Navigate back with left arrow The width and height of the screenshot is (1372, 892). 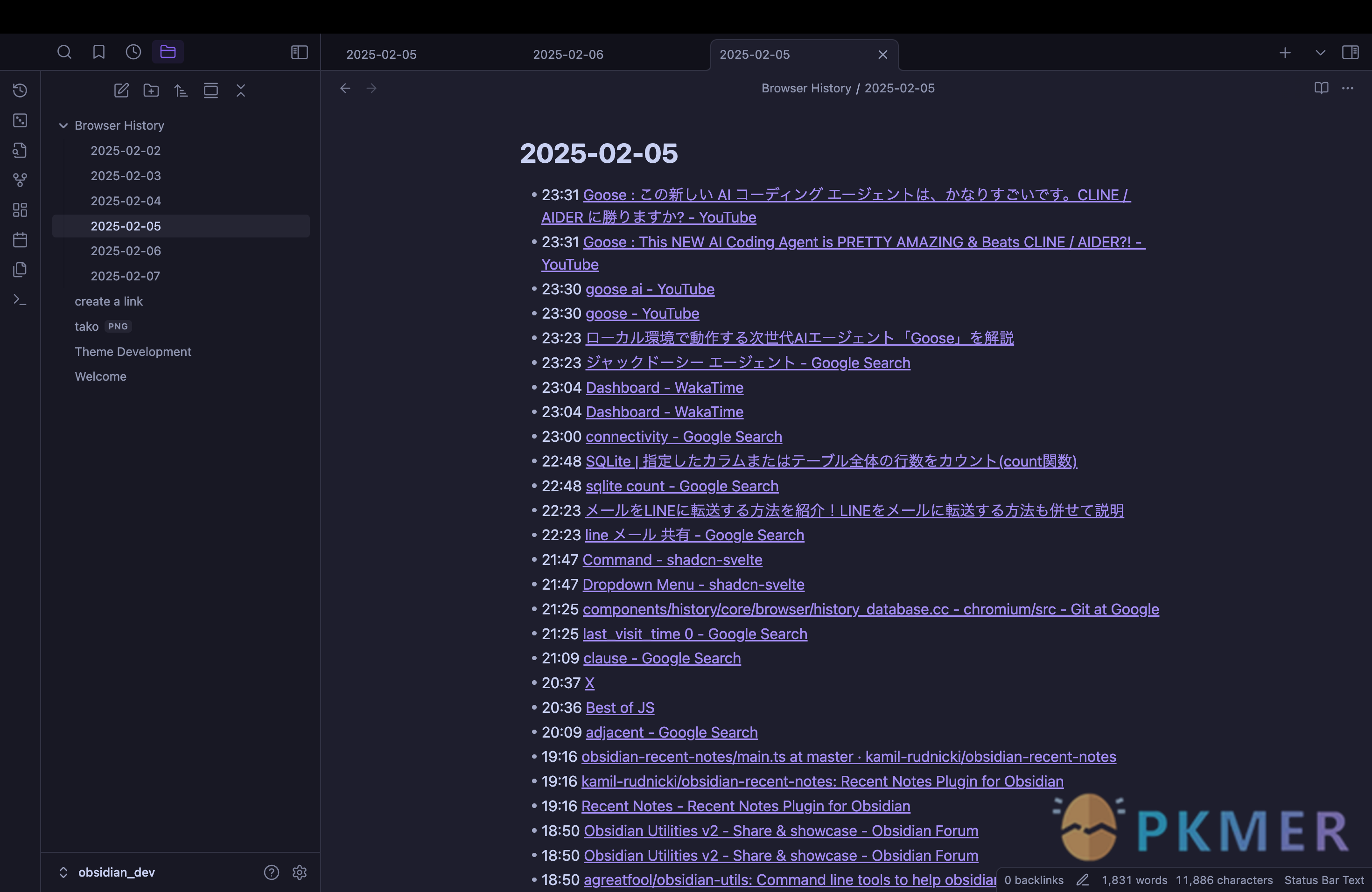pos(345,88)
